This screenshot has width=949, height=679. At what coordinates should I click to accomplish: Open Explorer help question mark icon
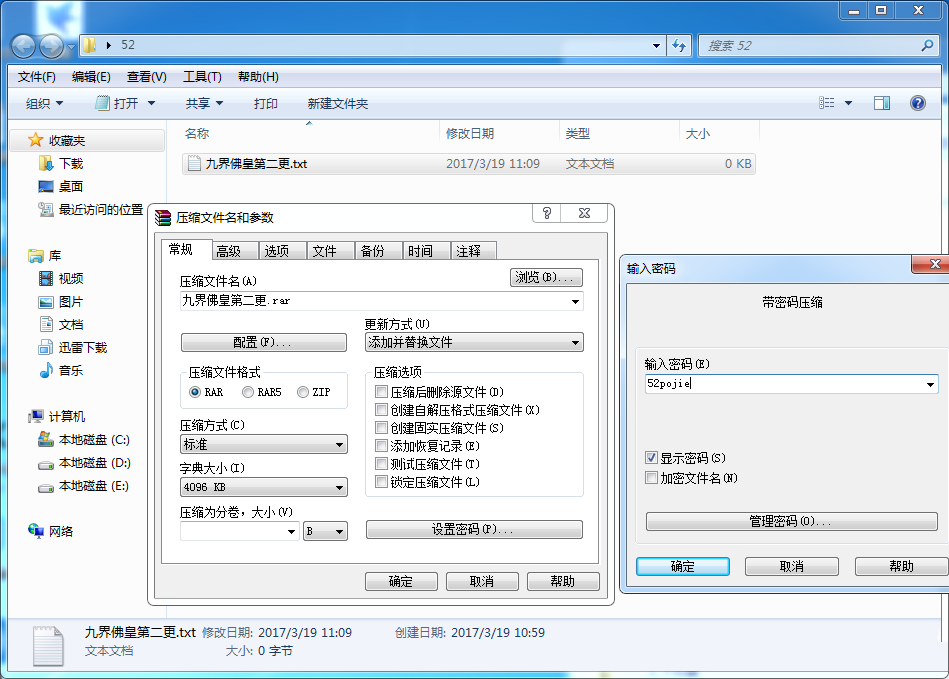pyautogui.click(x=918, y=103)
